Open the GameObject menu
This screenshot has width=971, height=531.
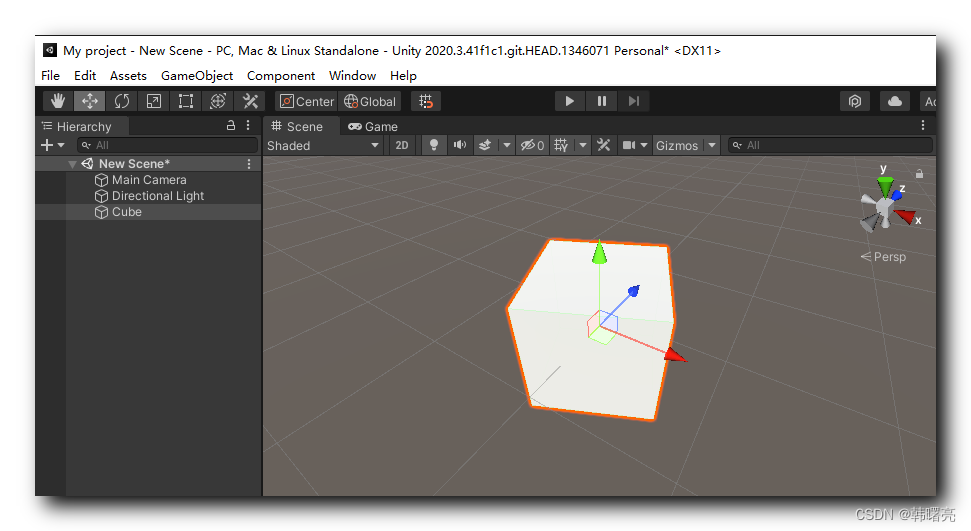point(197,76)
